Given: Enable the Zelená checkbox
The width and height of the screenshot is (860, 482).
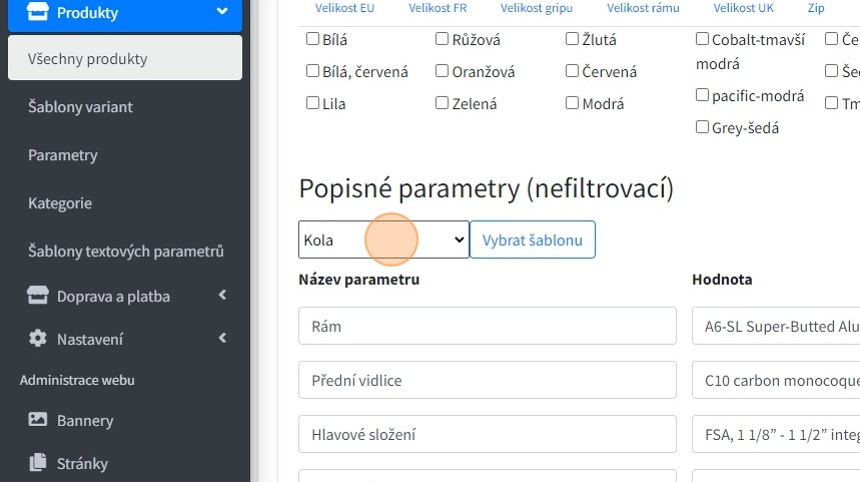Looking at the screenshot, I should [x=442, y=103].
